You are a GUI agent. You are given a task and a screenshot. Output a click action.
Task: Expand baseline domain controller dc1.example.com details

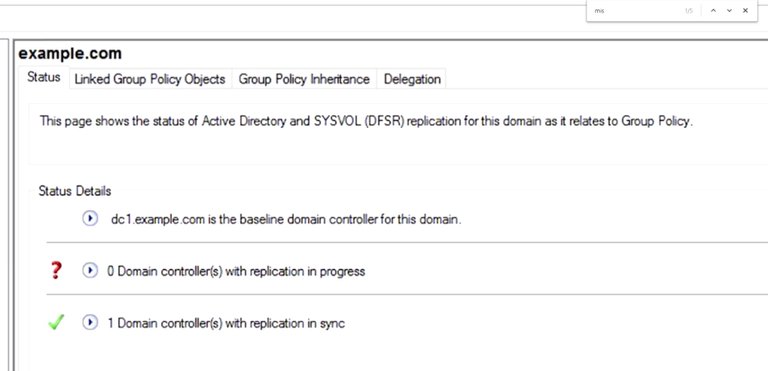90,219
